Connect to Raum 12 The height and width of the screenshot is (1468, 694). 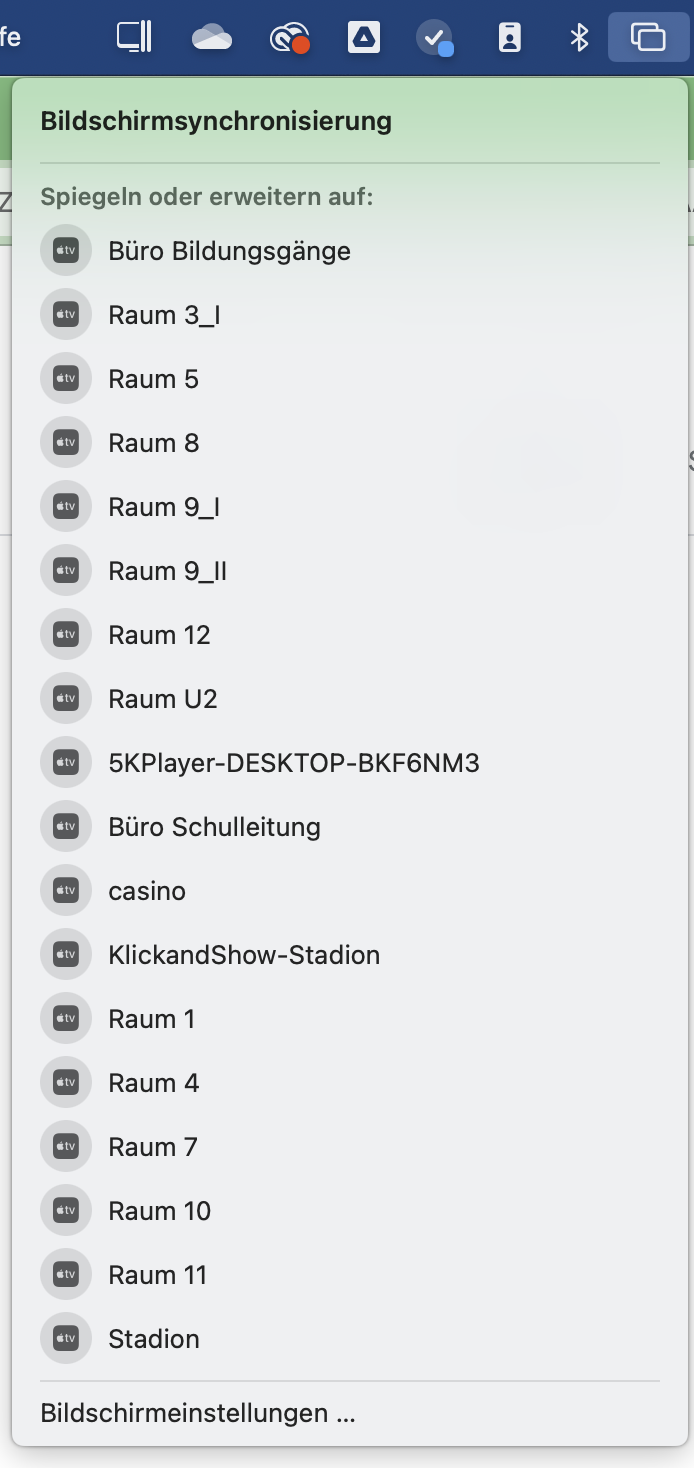[x=159, y=635]
